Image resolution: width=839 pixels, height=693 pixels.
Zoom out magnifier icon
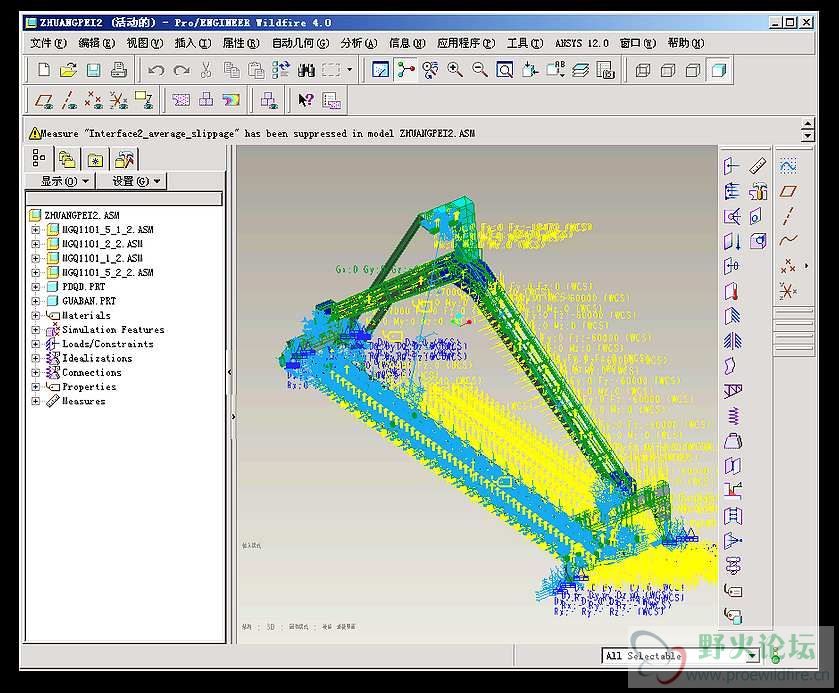[479, 70]
